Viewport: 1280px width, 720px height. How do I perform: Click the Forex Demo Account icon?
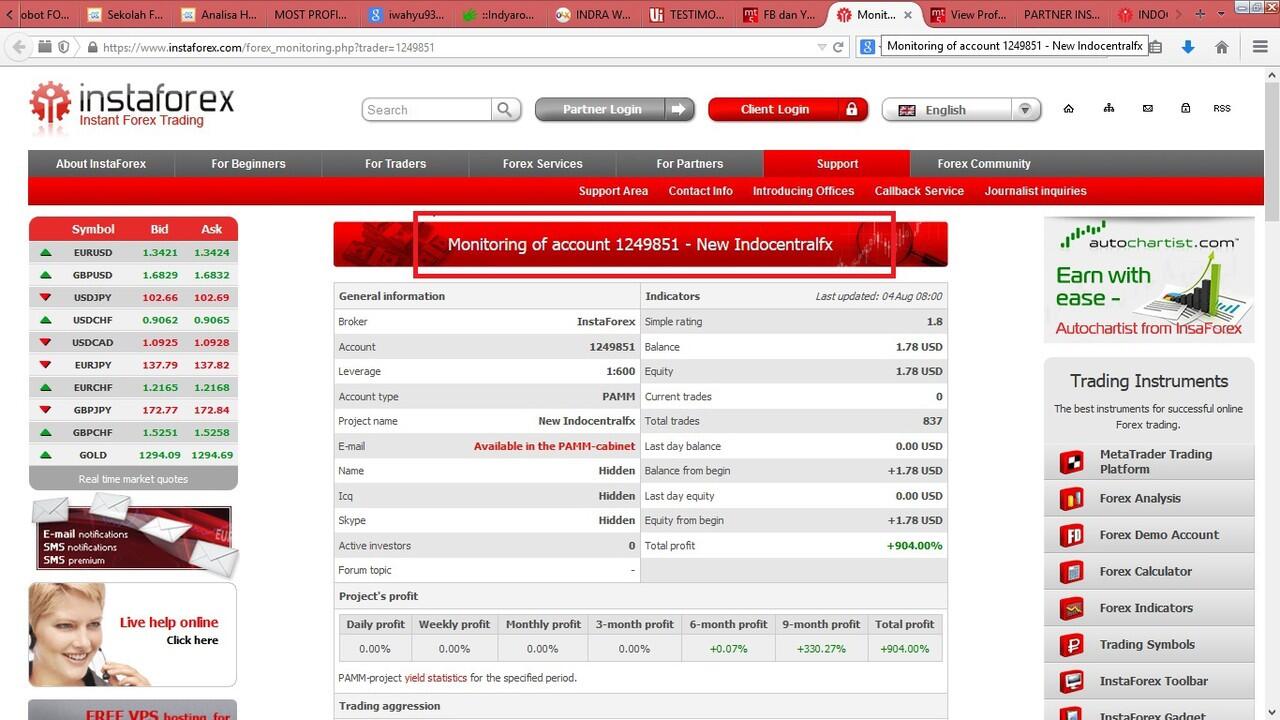pos(1071,535)
